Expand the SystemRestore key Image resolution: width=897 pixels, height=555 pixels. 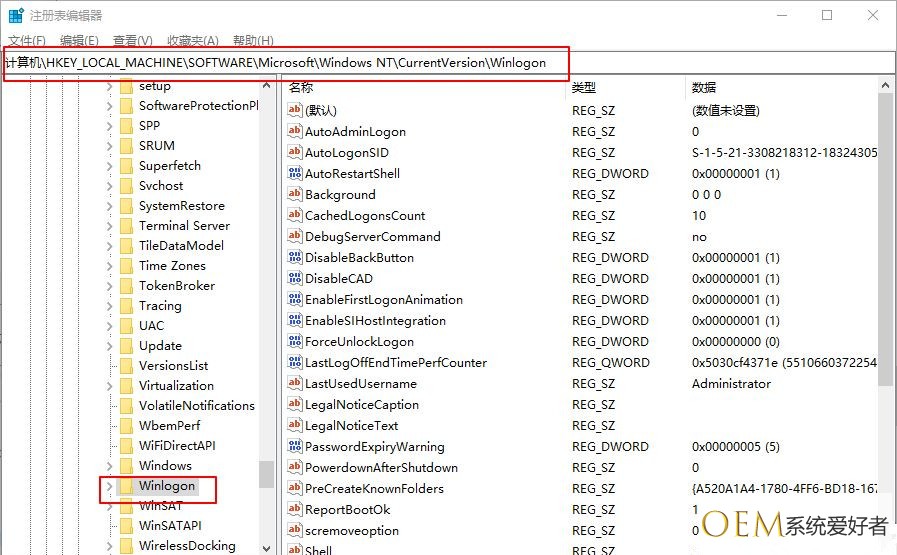pyautogui.click(x=109, y=206)
